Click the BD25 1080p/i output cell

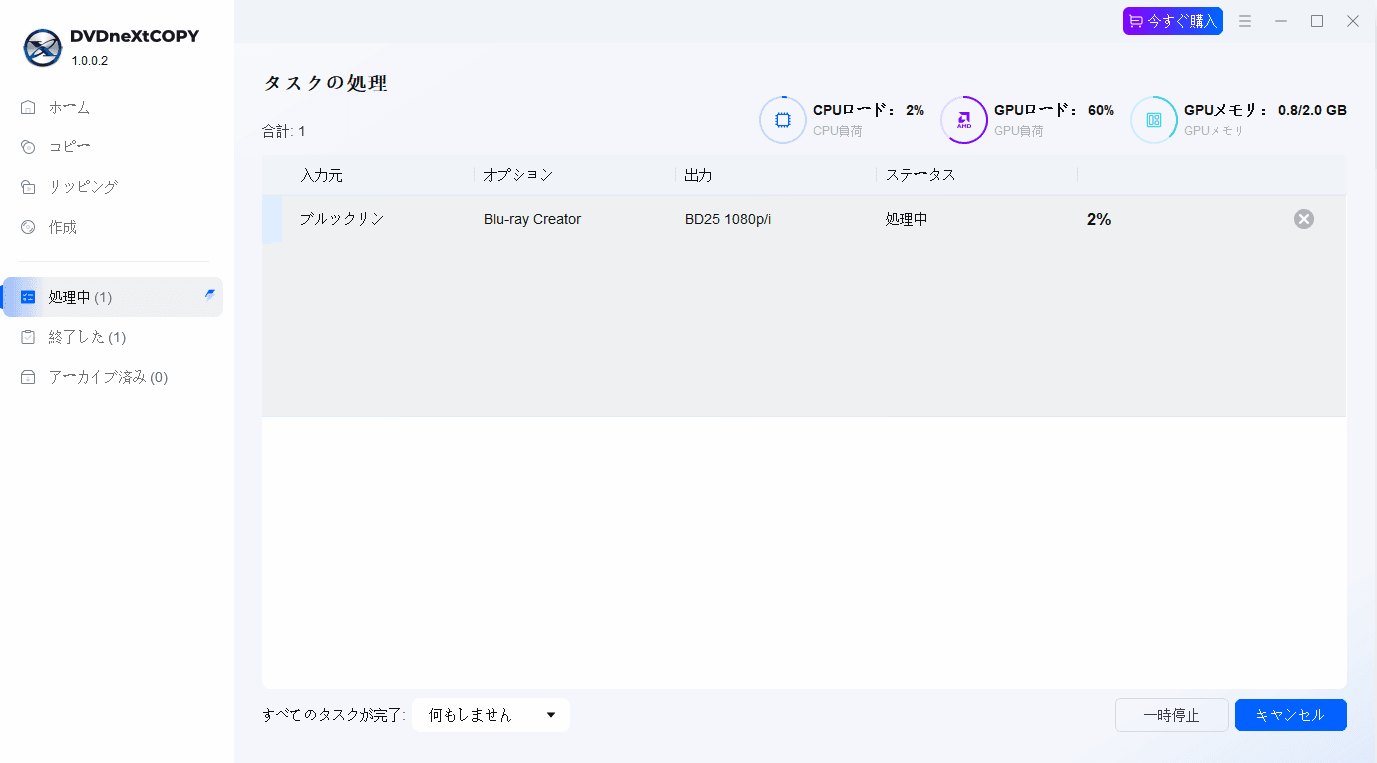(728, 219)
